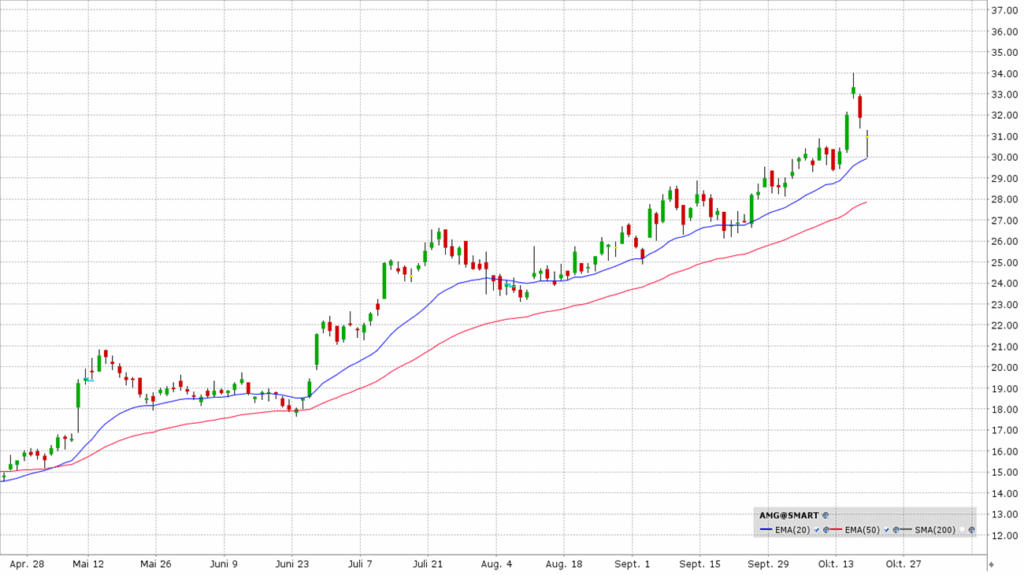1024x575 pixels.
Task: Click the 37.00 price axis label
Action: tap(1003, 10)
